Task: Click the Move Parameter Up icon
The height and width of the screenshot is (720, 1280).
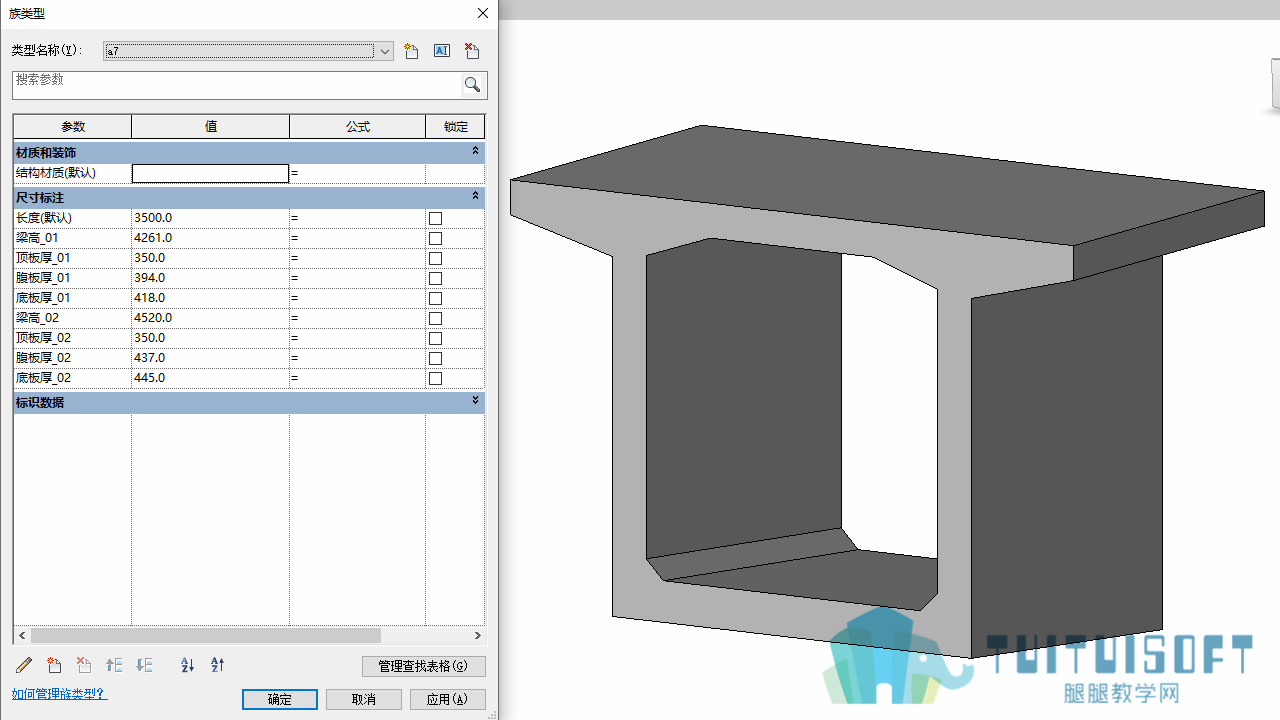Action: click(x=114, y=665)
